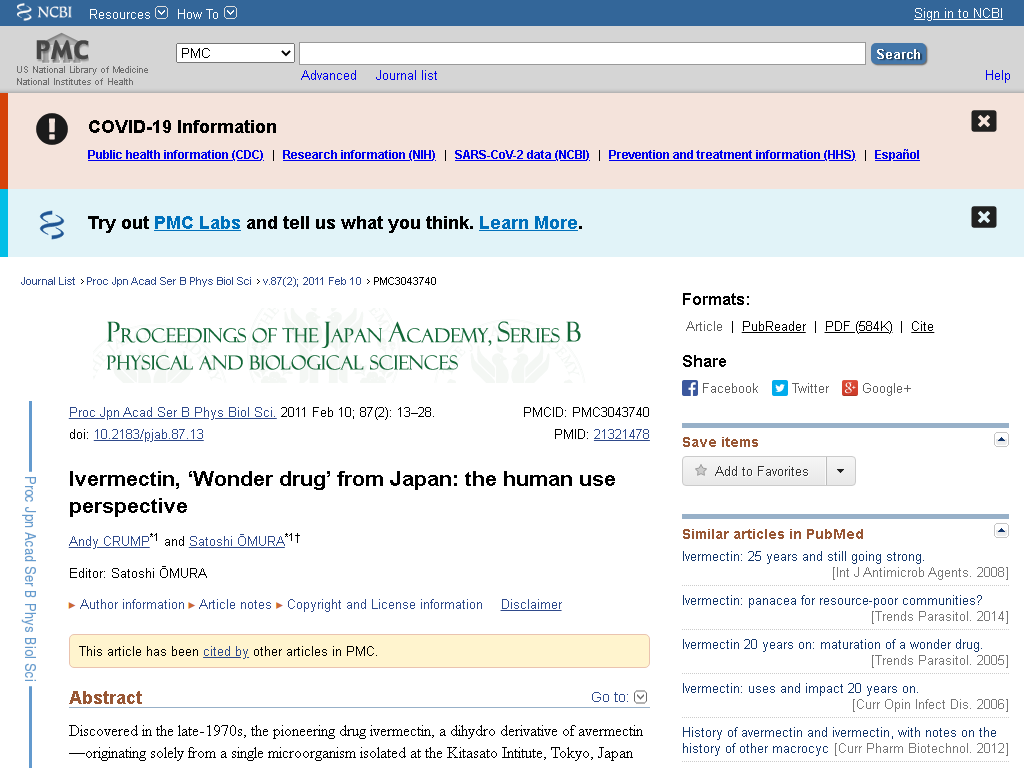Open v.87(2); 2011 Feb 10 breadcrumb
The image size is (1024, 768).
pyautogui.click(x=312, y=281)
